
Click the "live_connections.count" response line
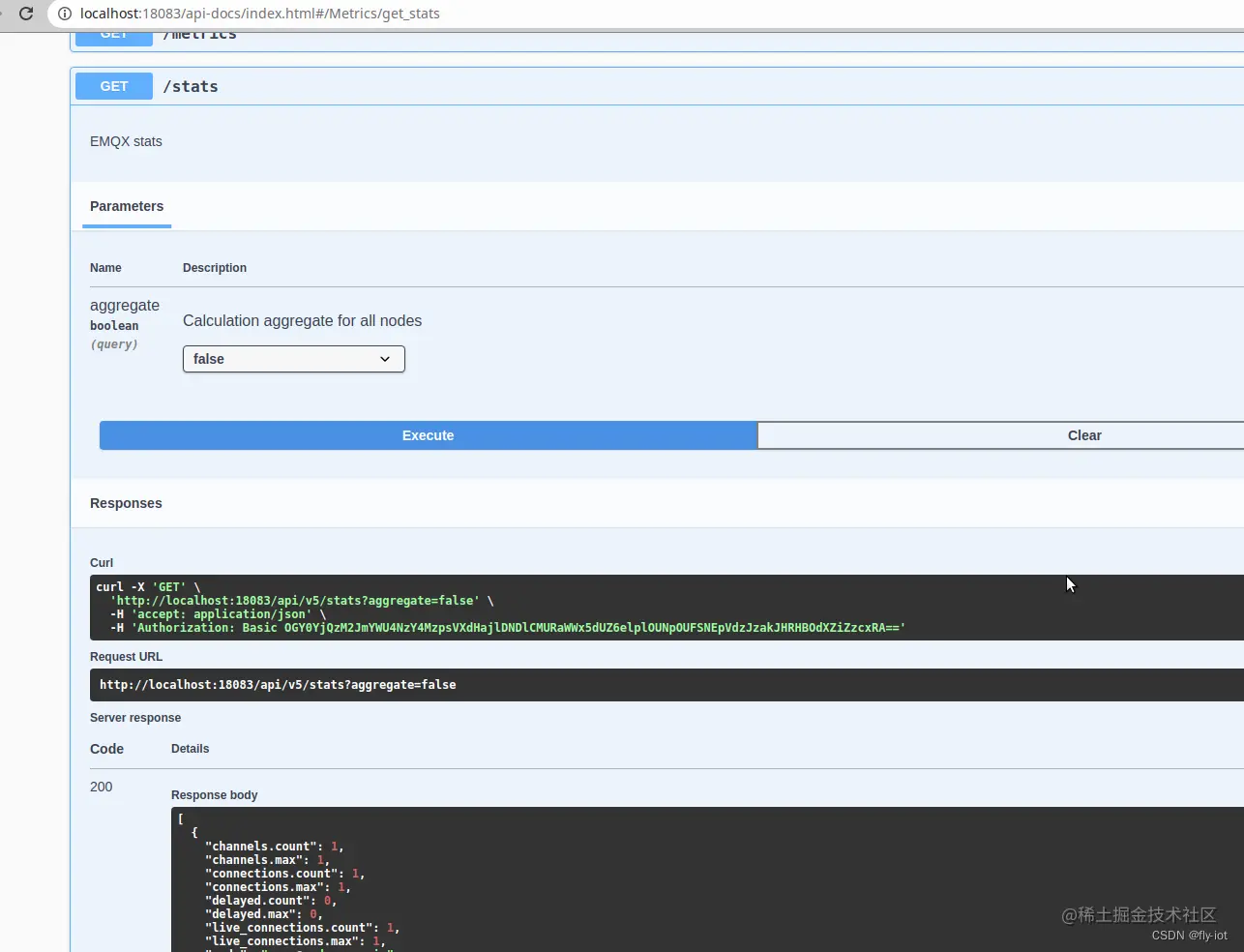(x=302, y=928)
